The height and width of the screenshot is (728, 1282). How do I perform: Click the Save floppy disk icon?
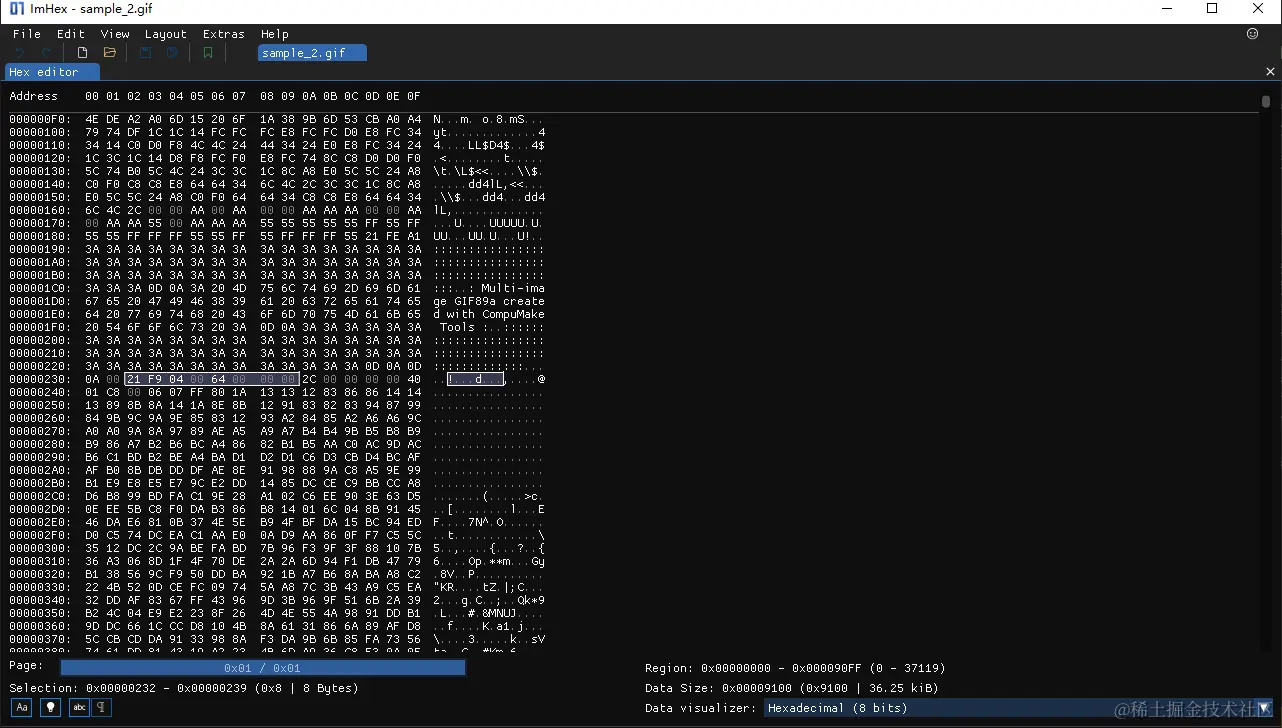click(x=146, y=53)
